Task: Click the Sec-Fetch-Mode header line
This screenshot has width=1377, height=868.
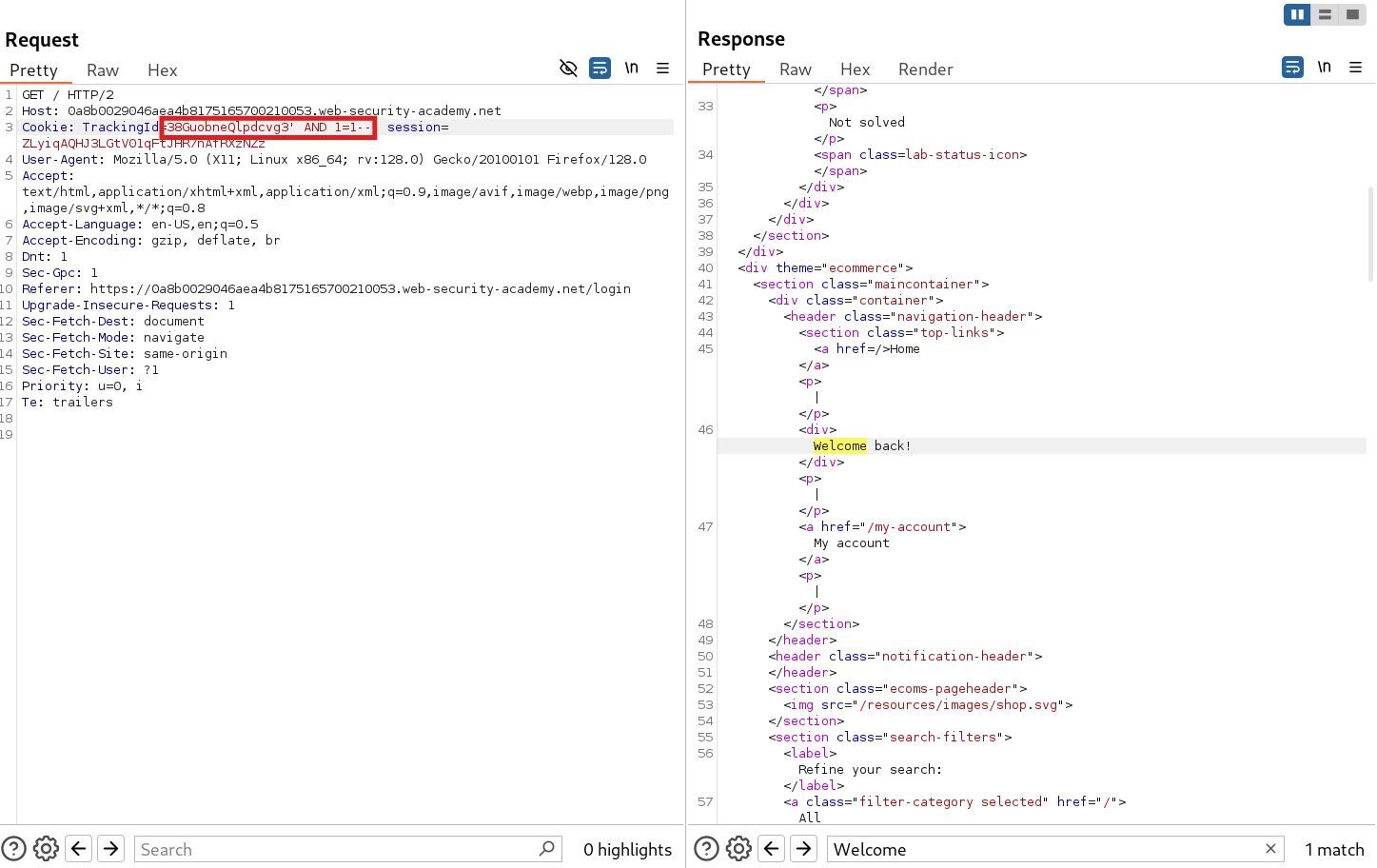Action: click(113, 337)
